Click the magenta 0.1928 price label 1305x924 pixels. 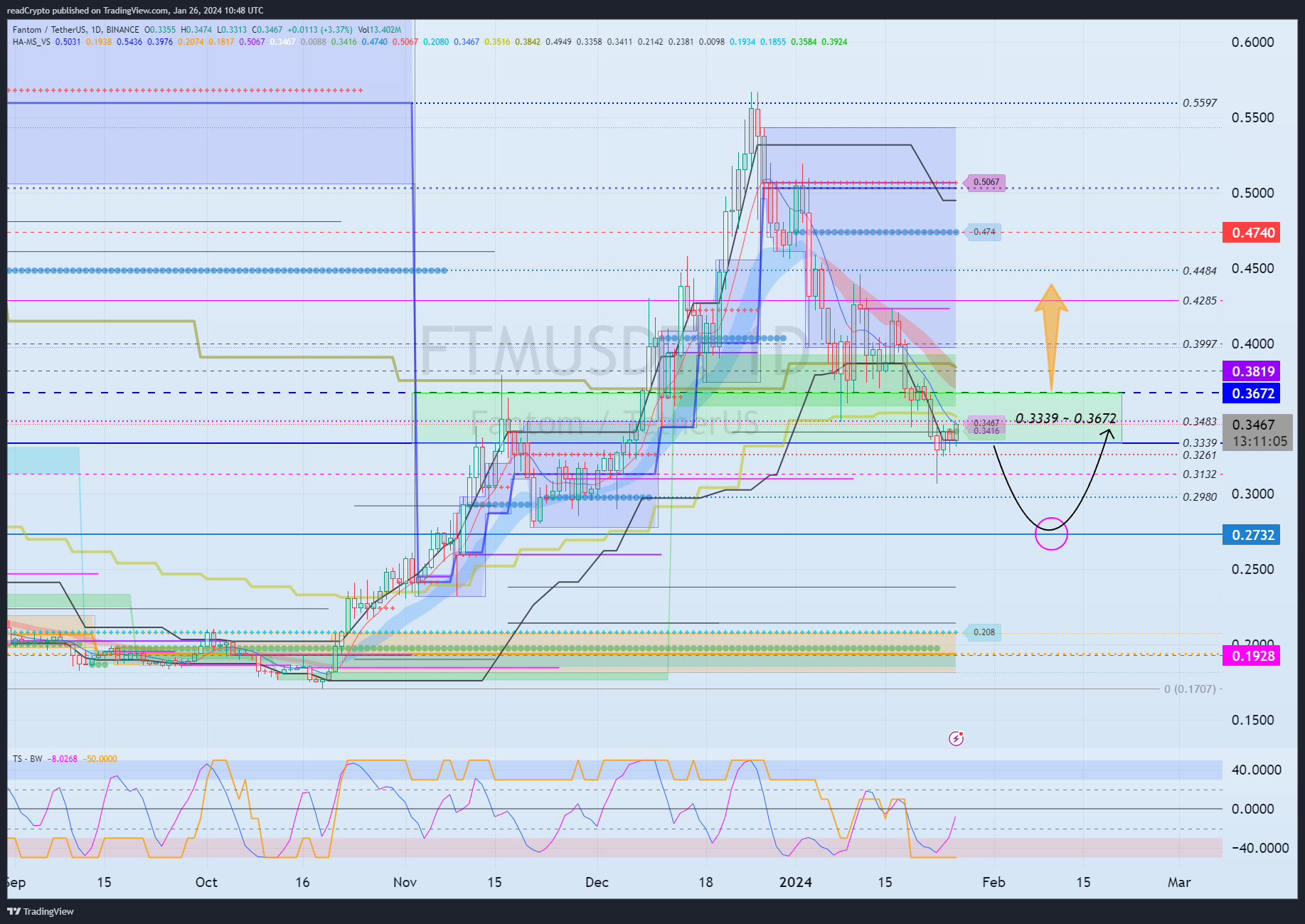click(x=1251, y=656)
